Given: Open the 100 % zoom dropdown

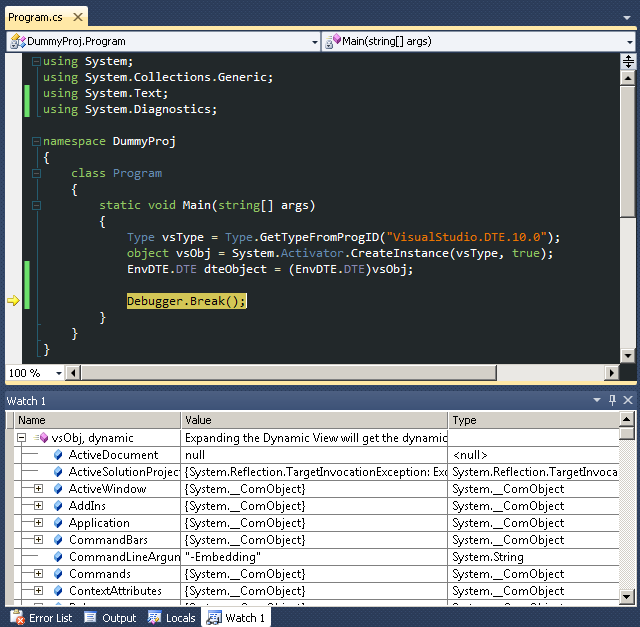Looking at the screenshot, I should [58, 373].
